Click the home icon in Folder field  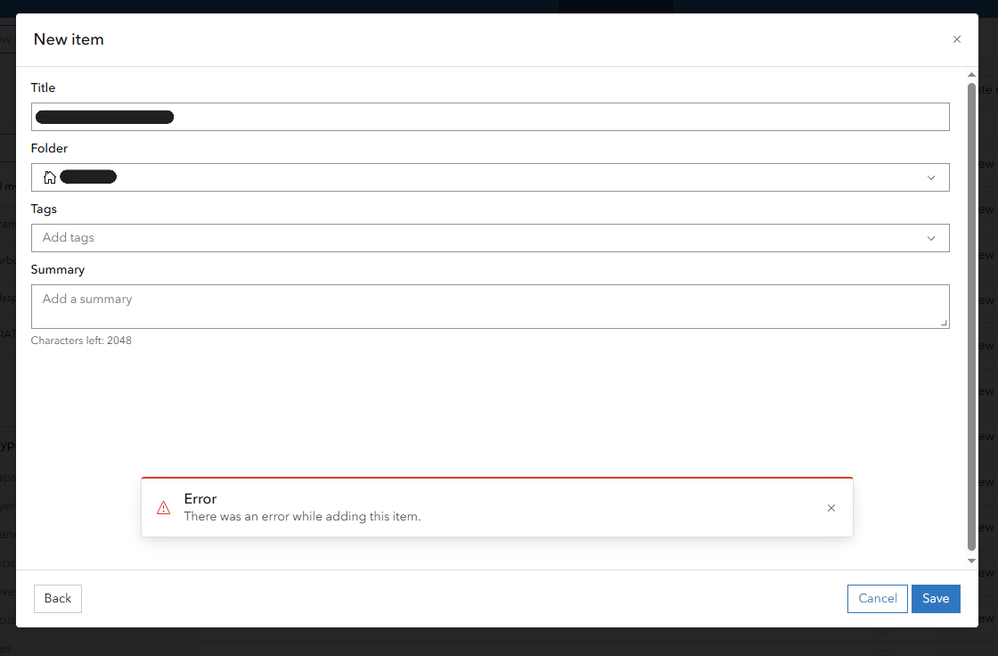(x=49, y=178)
